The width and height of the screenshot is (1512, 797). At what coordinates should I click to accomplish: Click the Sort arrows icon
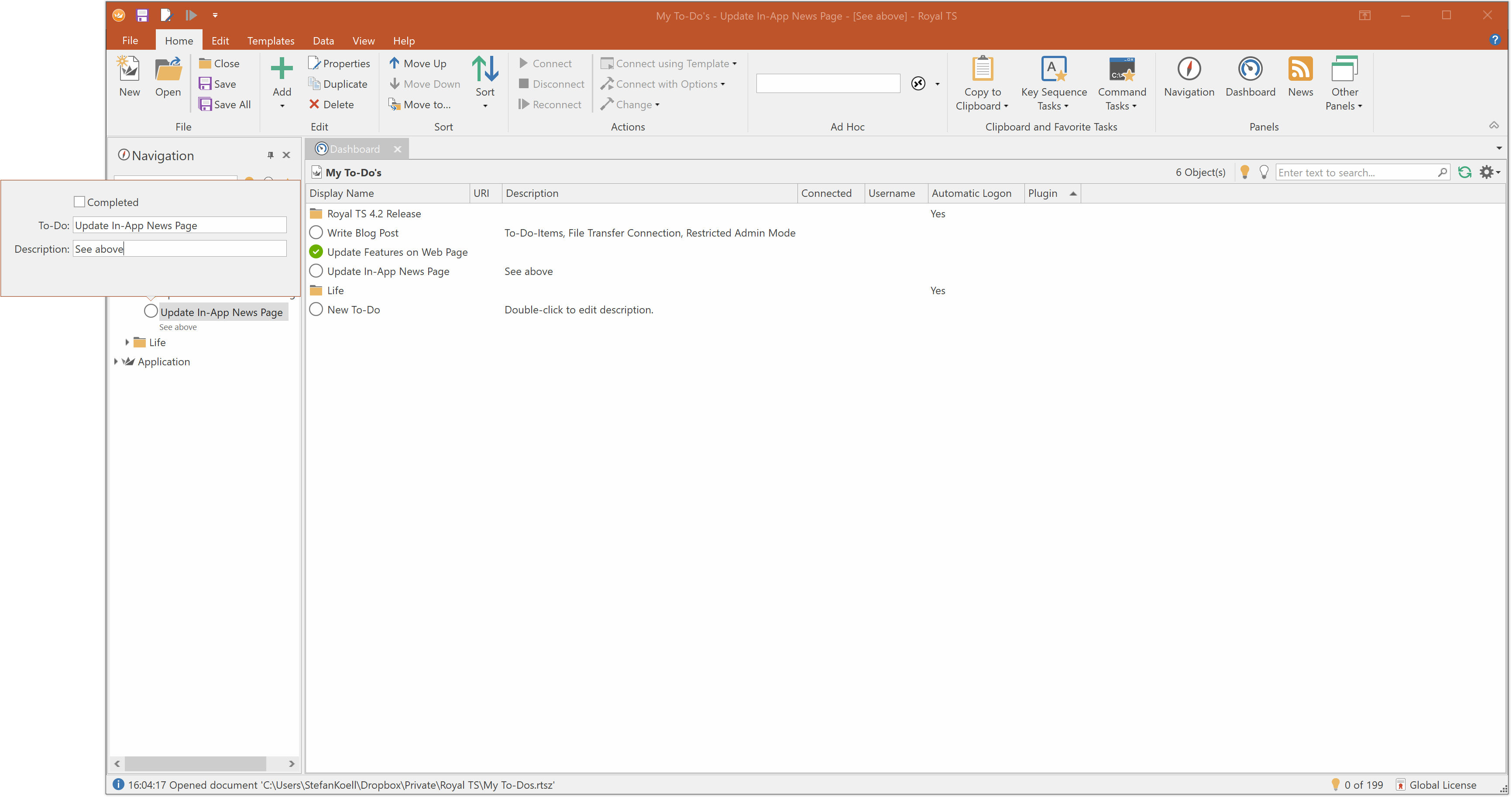click(x=485, y=69)
